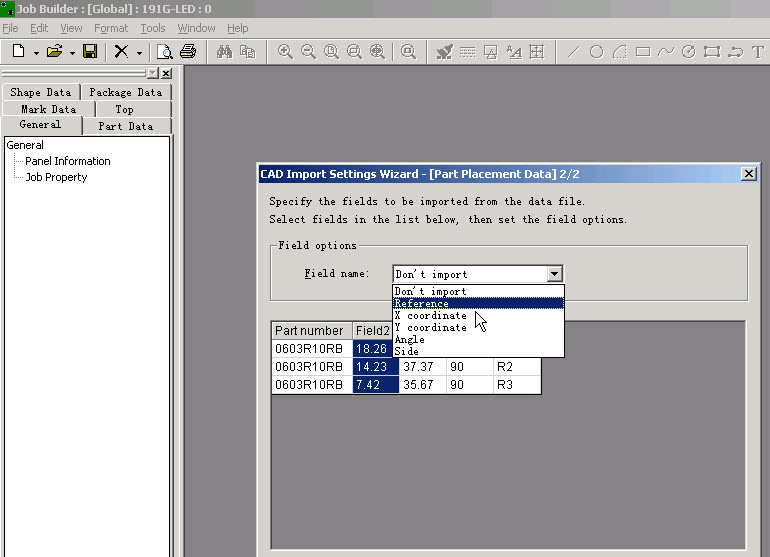This screenshot has width=770, height=557.
Task: Expand the arrow next to Open folder
Action: pyautogui.click(x=72, y=53)
